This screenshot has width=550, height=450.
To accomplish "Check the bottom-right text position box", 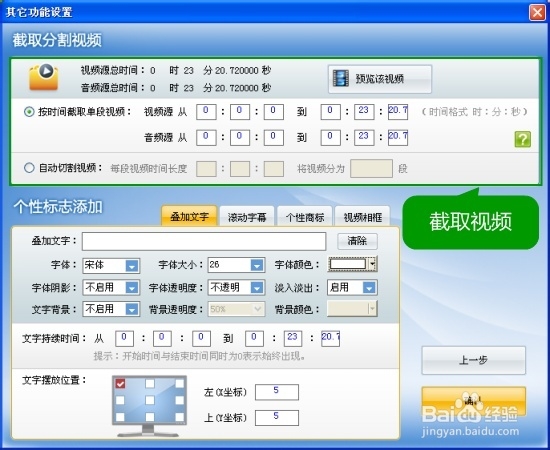I will (180, 417).
